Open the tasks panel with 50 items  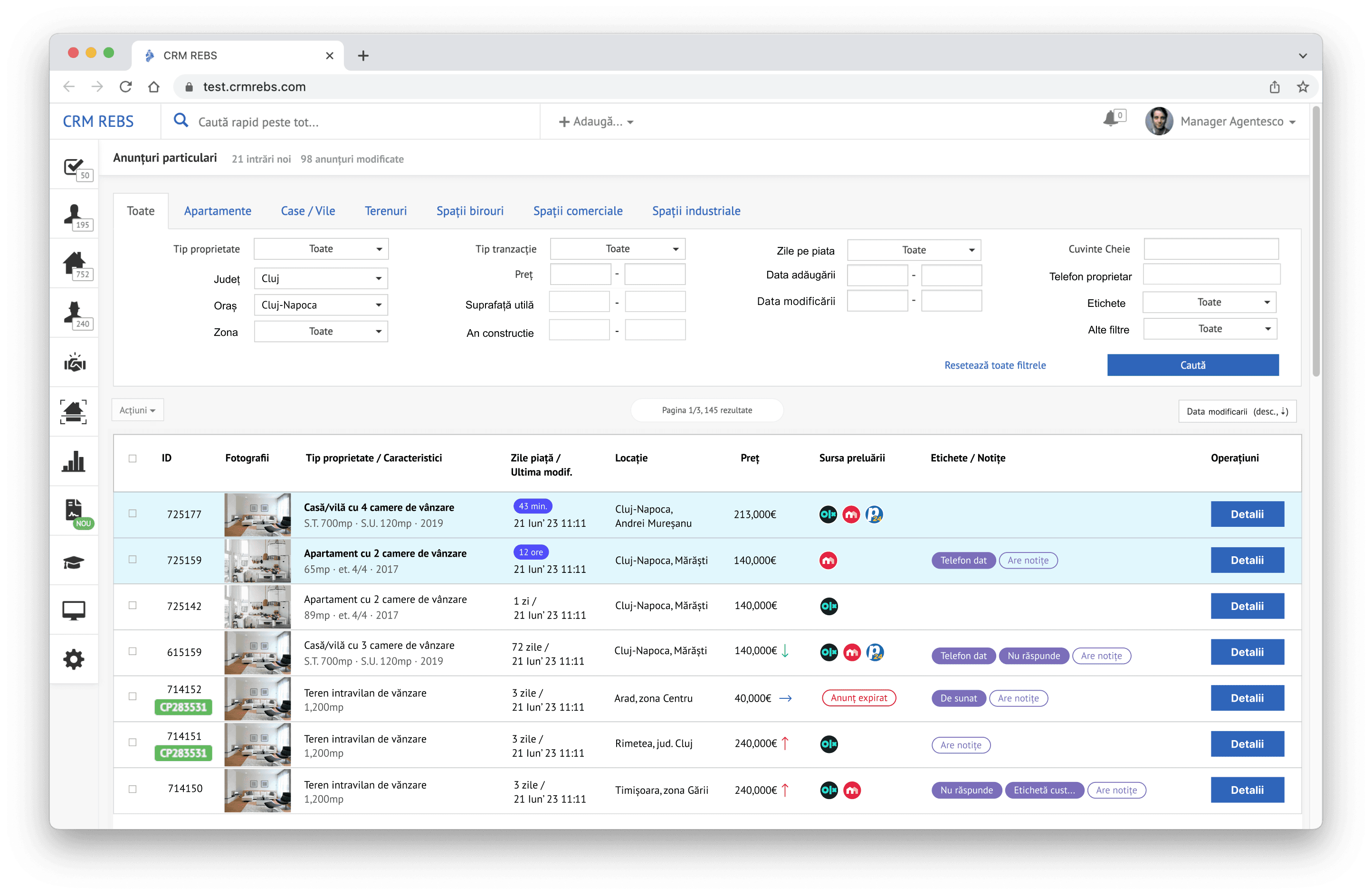74,168
